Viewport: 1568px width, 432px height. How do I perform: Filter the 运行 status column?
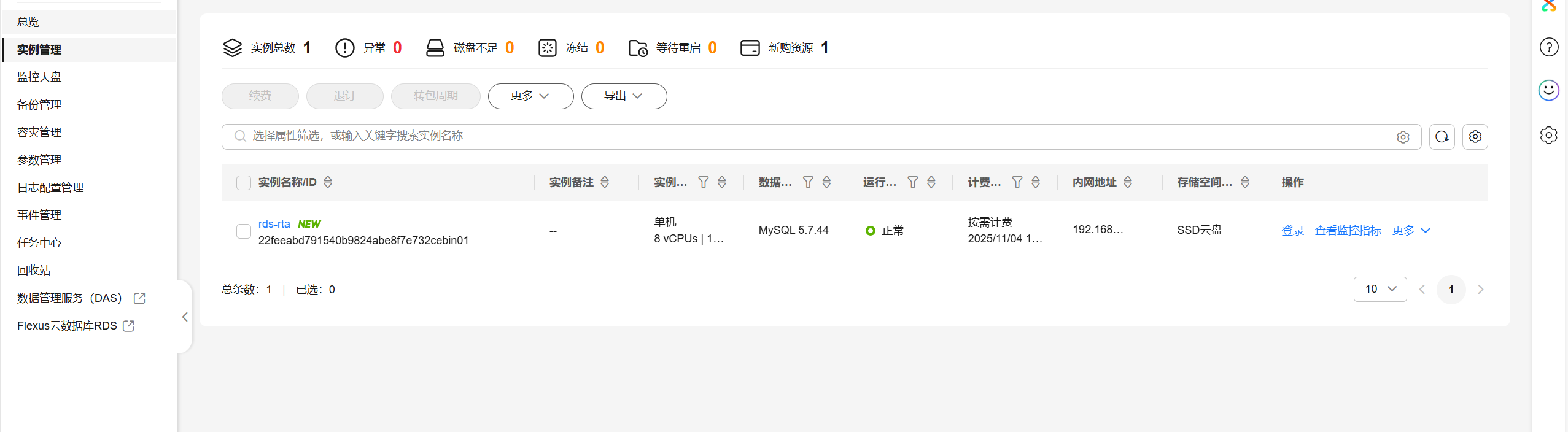[x=913, y=182]
